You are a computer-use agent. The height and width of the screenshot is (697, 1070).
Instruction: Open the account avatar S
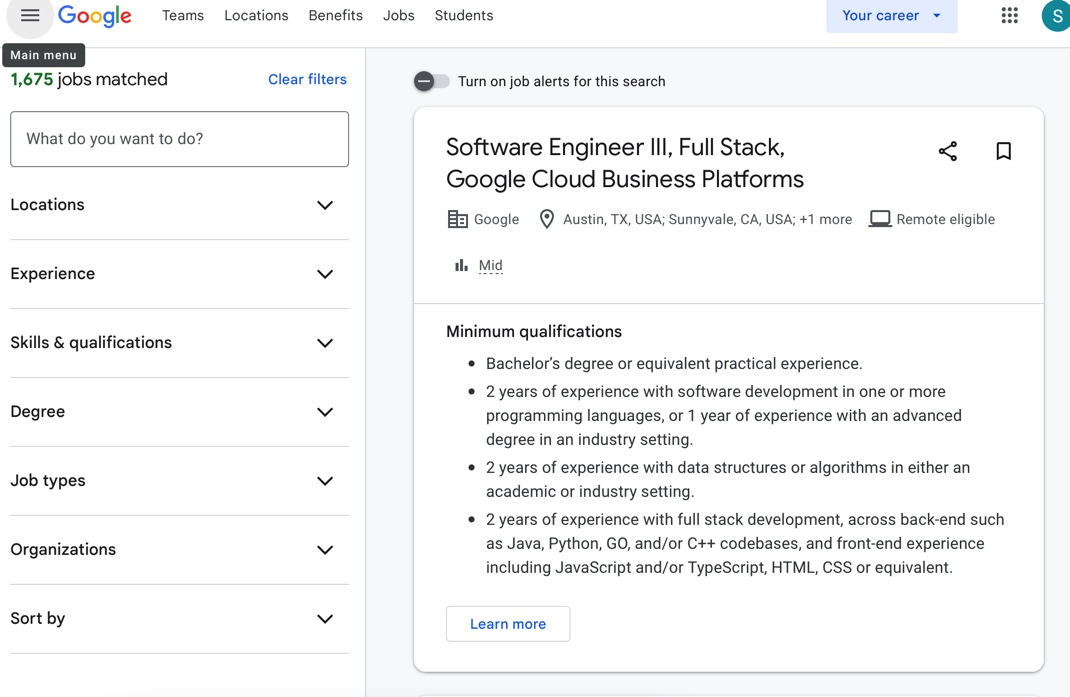[1056, 16]
